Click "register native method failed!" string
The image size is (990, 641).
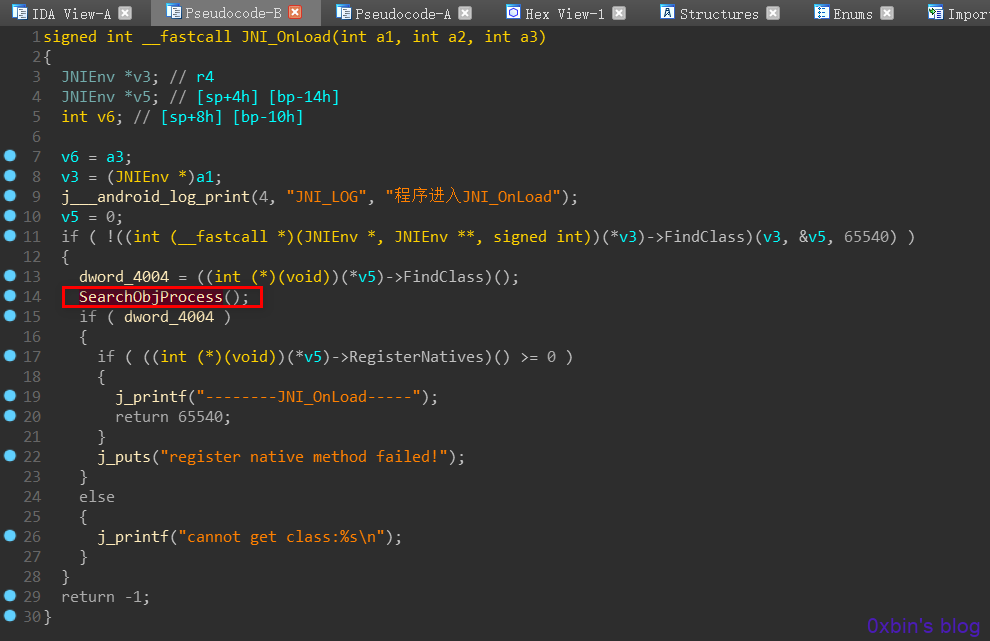(304, 457)
